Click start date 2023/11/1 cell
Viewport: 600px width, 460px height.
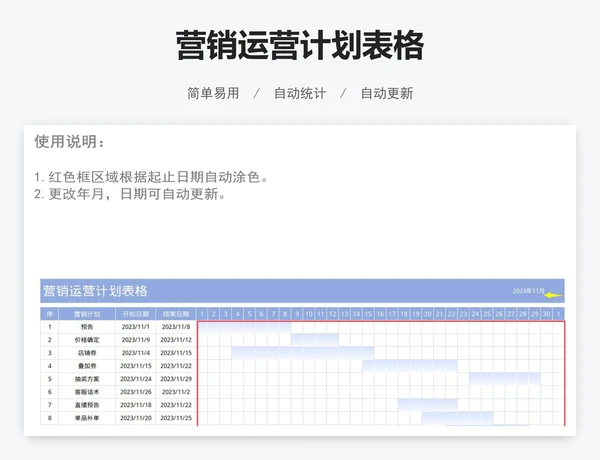(135, 327)
